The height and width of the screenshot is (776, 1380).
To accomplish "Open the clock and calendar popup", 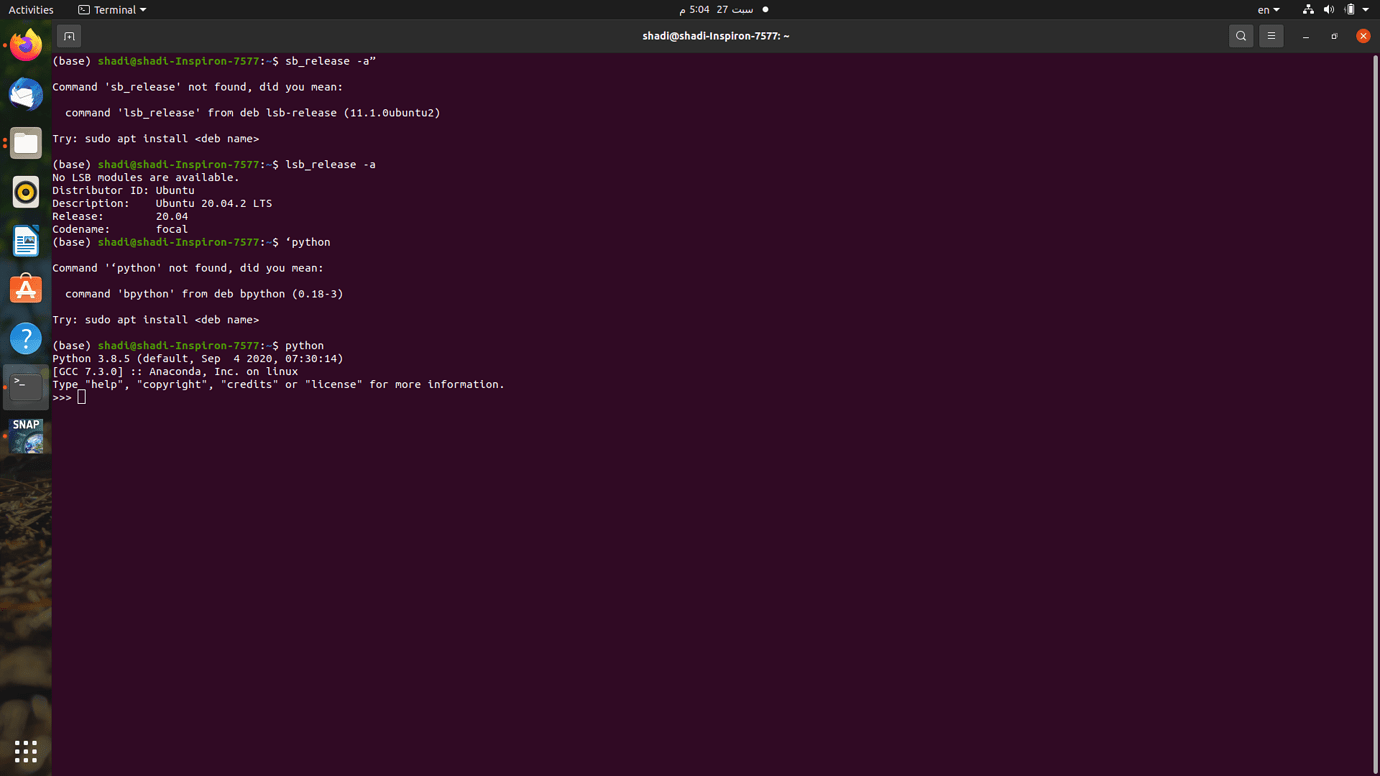I will [x=716, y=9].
